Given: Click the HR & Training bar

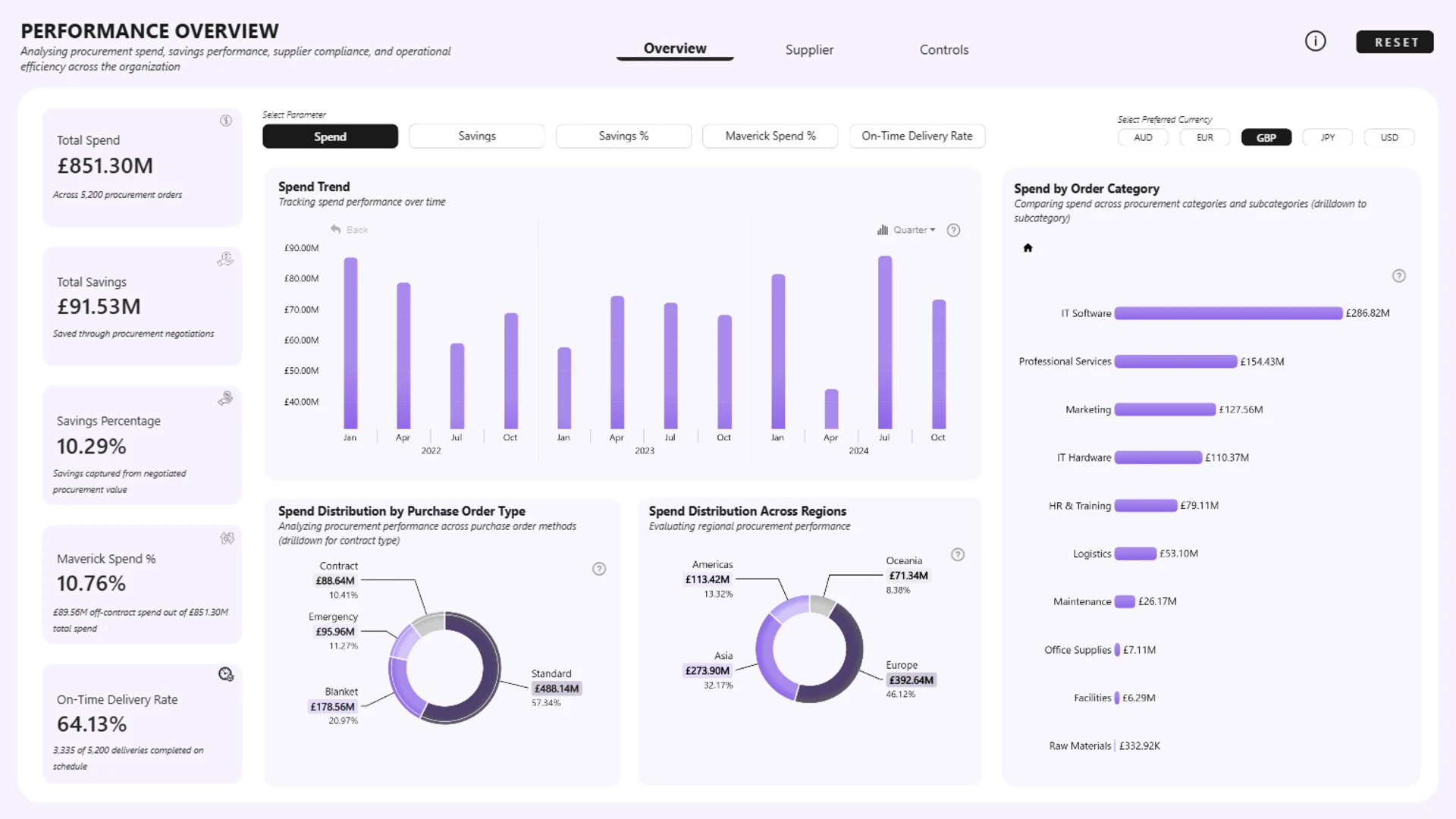Looking at the screenshot, I should pyautogui.click(x=1146, y=506).
